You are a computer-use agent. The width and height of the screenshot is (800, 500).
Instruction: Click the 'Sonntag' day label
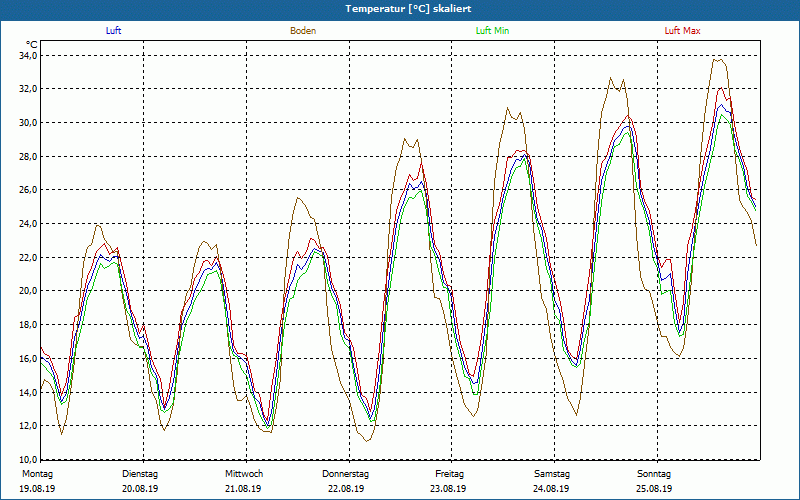click(x=654, y=474)
